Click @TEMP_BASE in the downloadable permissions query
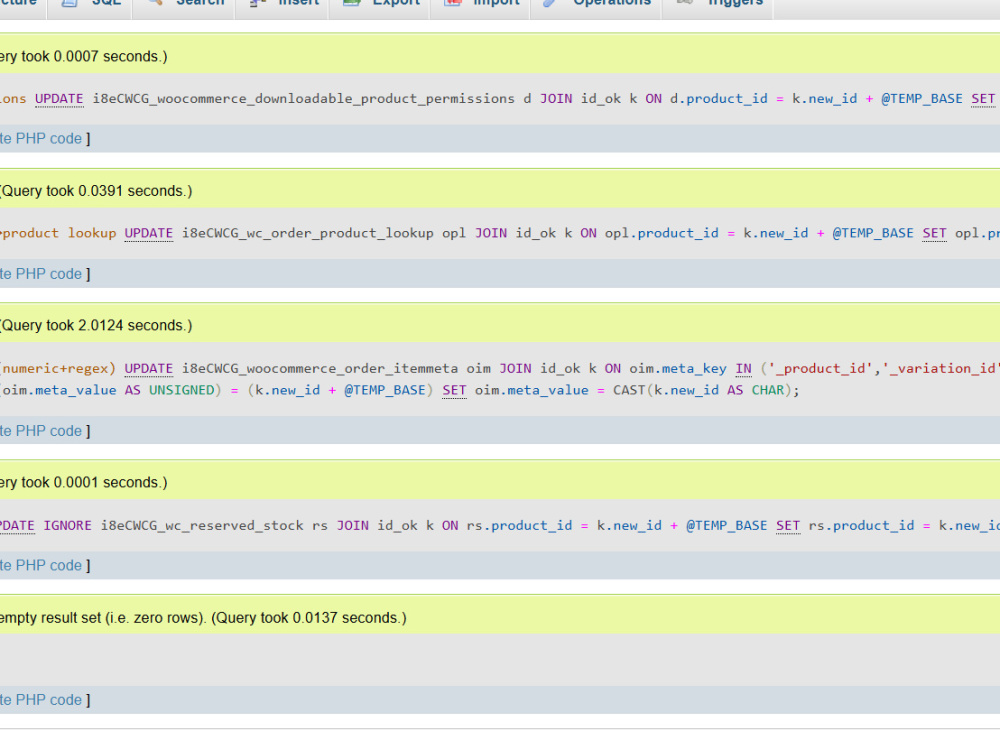Screen dimensions: 1000x750 coord(922,99)
